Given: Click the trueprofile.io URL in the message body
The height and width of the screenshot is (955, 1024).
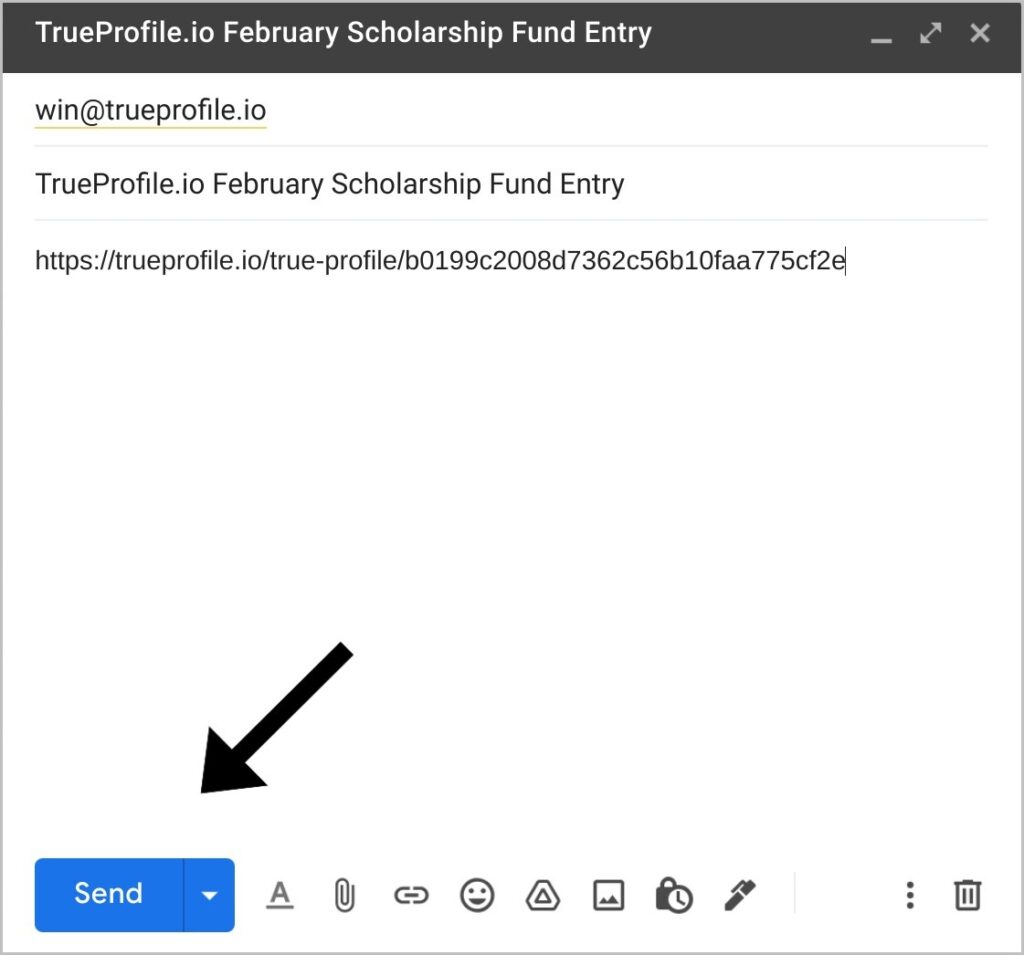Looking at the screenshot, I should click(440, 261).
